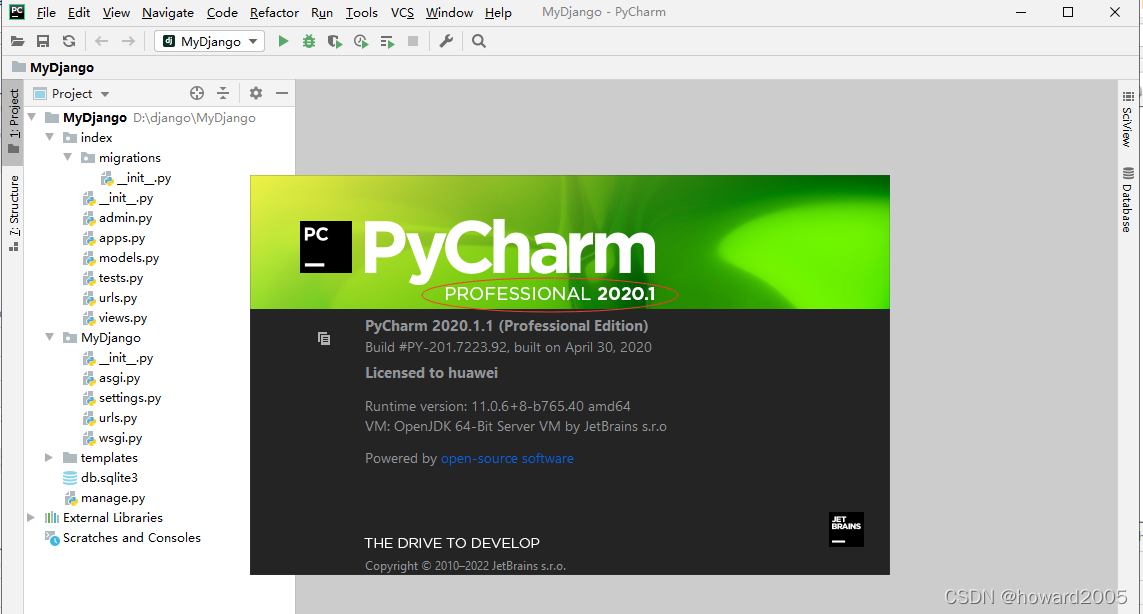This screenshot has width=1143, height=614.
Task: Collapse the inner MyDjango package arrow
Action: (50, 338)
